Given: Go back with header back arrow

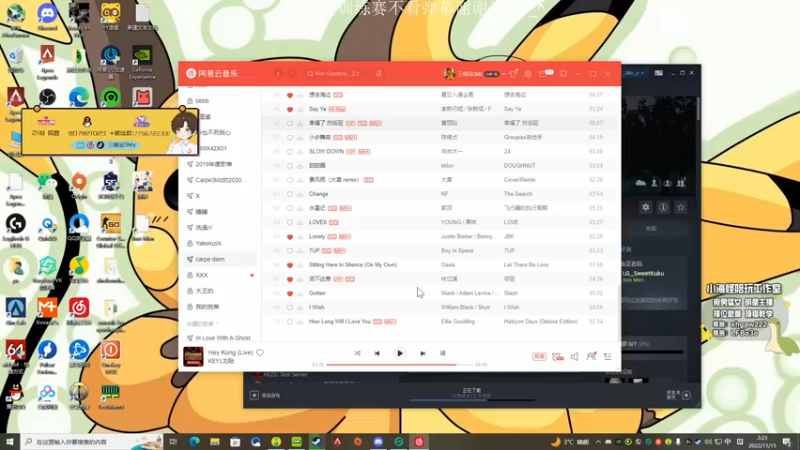Looking at the screenshot, I should (279, 73).
